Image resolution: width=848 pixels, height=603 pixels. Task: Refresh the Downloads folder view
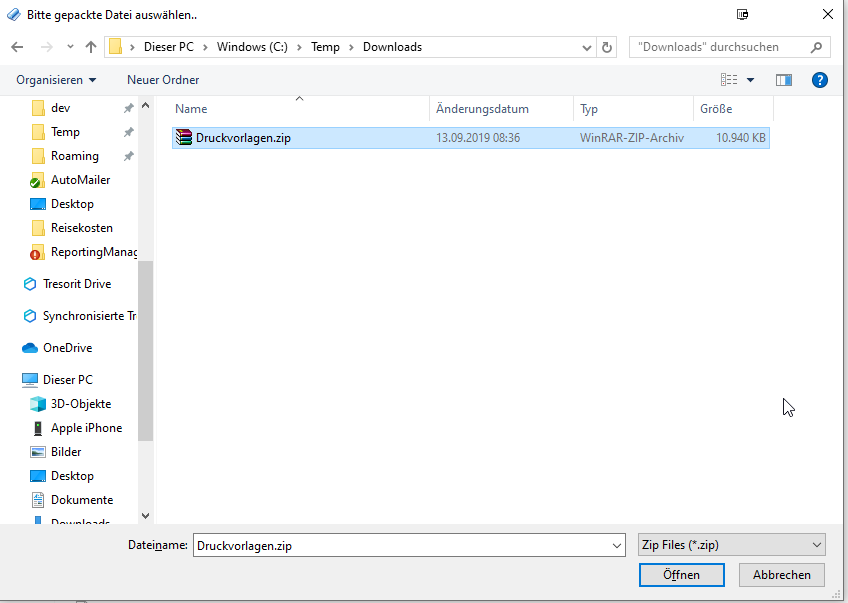tap(607, 47)
